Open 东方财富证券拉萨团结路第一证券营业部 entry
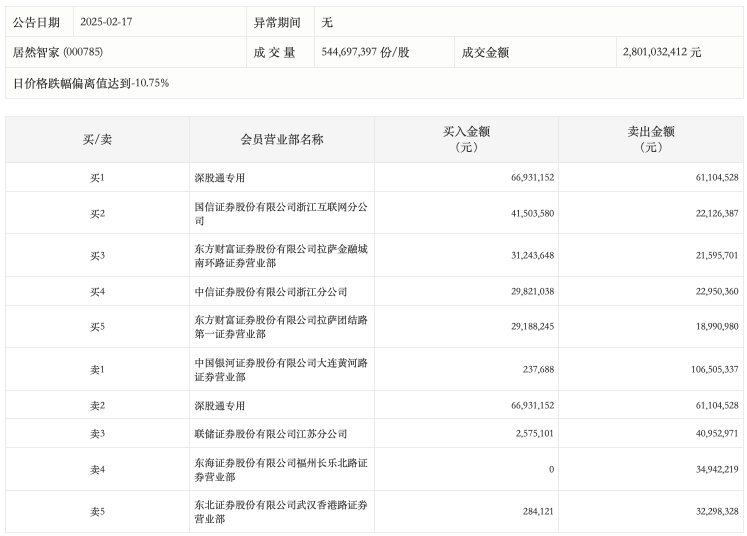The height and width of the screenshot is (536, 747). [x=281, y=327]
